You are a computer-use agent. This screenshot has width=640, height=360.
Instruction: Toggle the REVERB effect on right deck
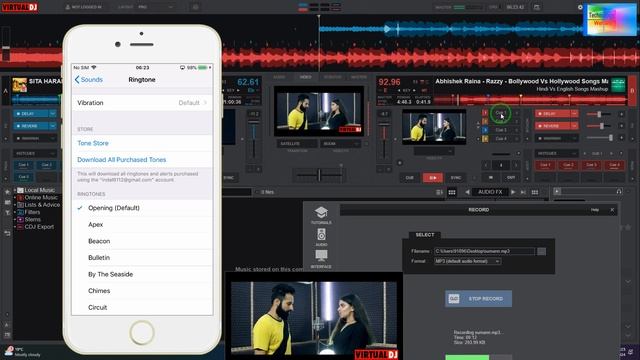(552, 126)
